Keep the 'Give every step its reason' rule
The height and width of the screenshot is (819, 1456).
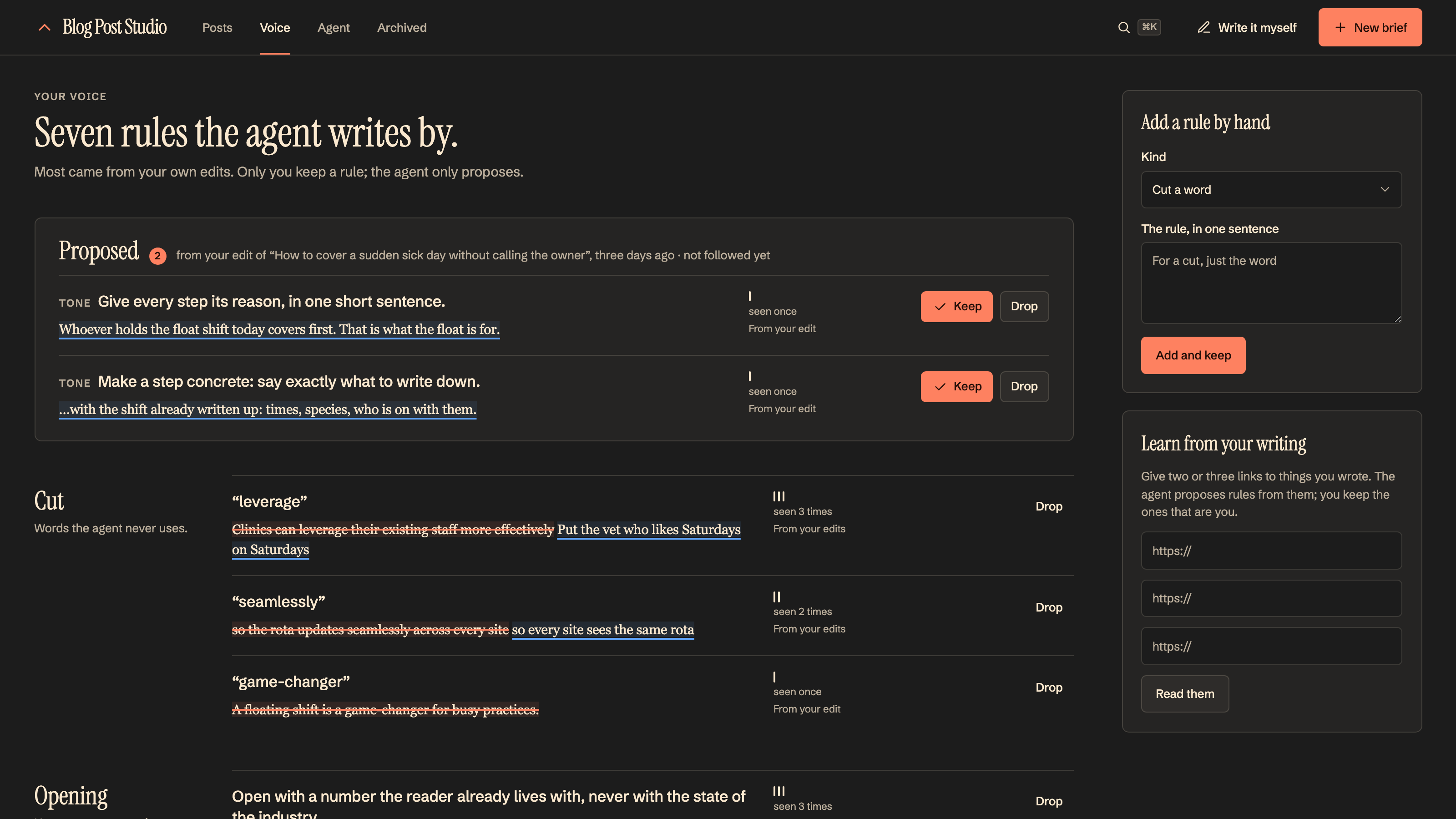(x=956, y=306)
